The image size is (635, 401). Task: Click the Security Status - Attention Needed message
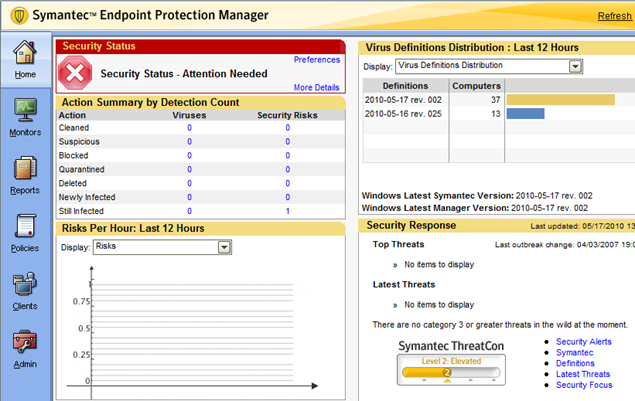pyautogui.click(x=184, y=74)
